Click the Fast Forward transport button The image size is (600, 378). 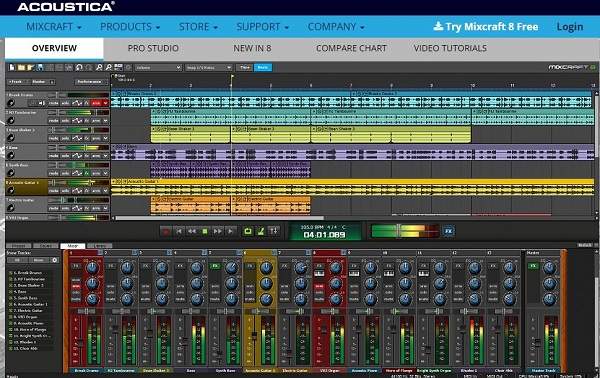[217, 231]
